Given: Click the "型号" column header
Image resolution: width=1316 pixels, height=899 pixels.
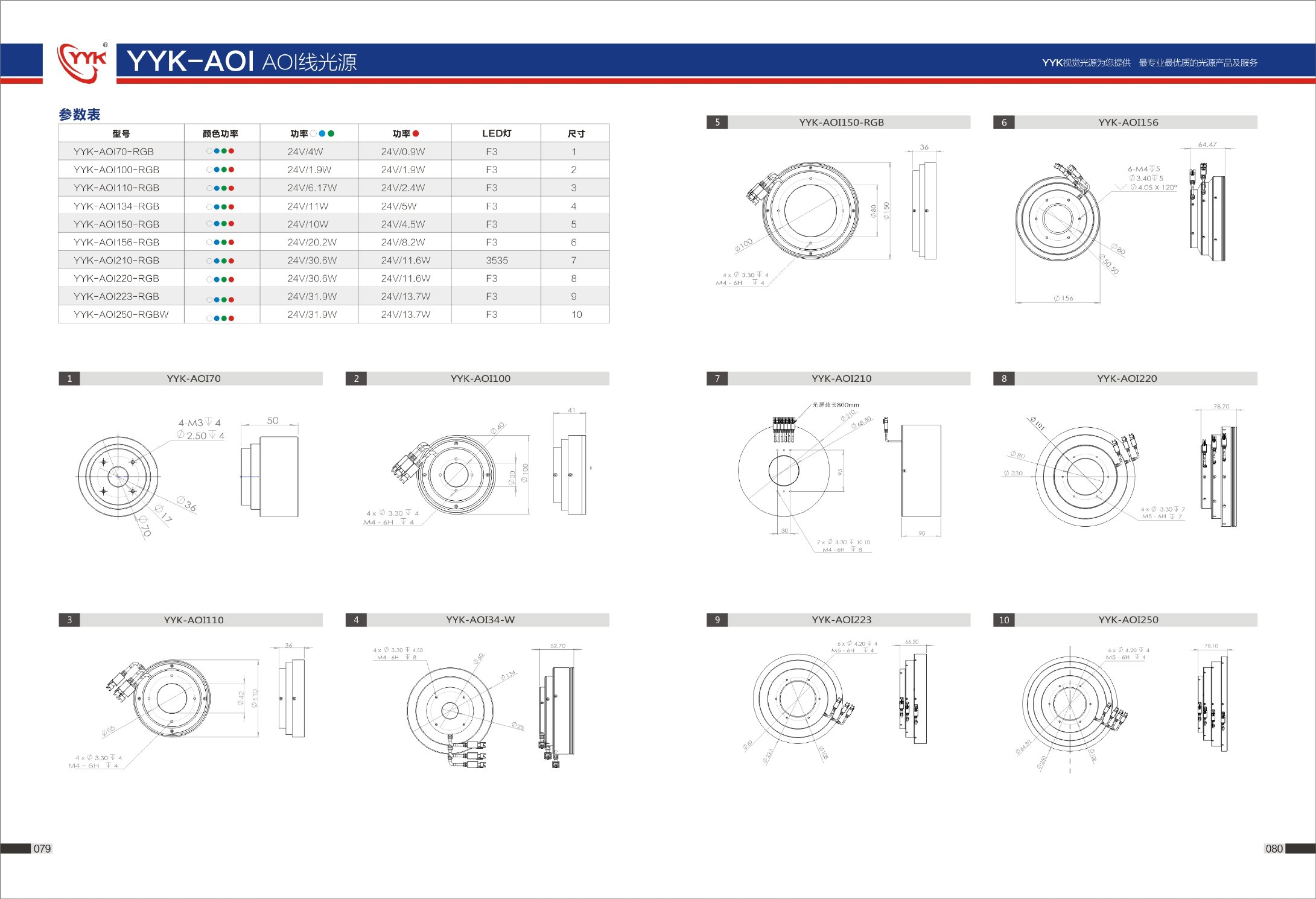Looking at the screenshot, I should (121, 133).
